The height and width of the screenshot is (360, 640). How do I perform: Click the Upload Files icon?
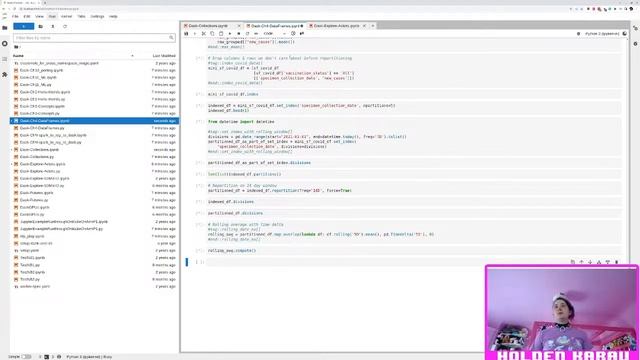pyautogui.click(x=53, y=26)
